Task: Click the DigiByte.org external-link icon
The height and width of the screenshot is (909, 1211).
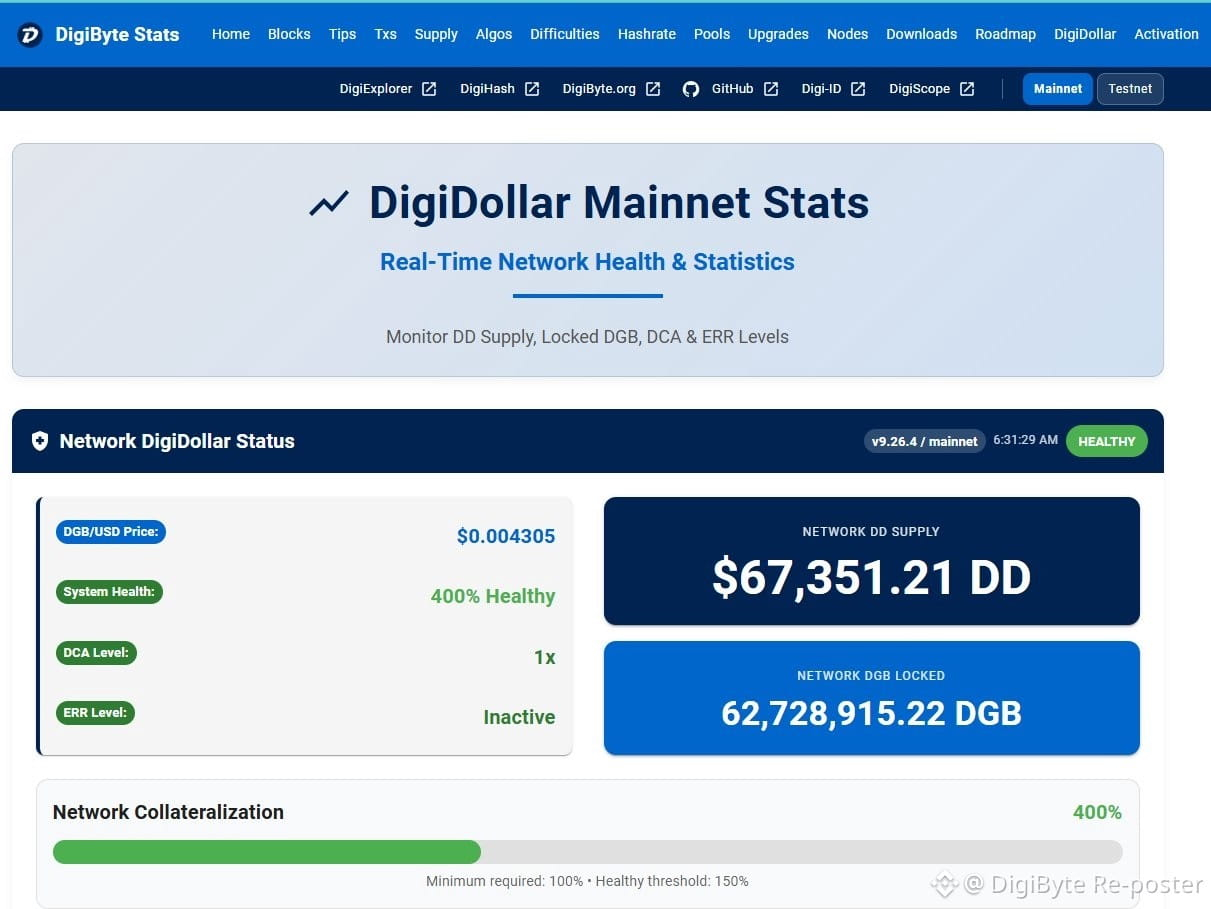Action: click(653, 89)
